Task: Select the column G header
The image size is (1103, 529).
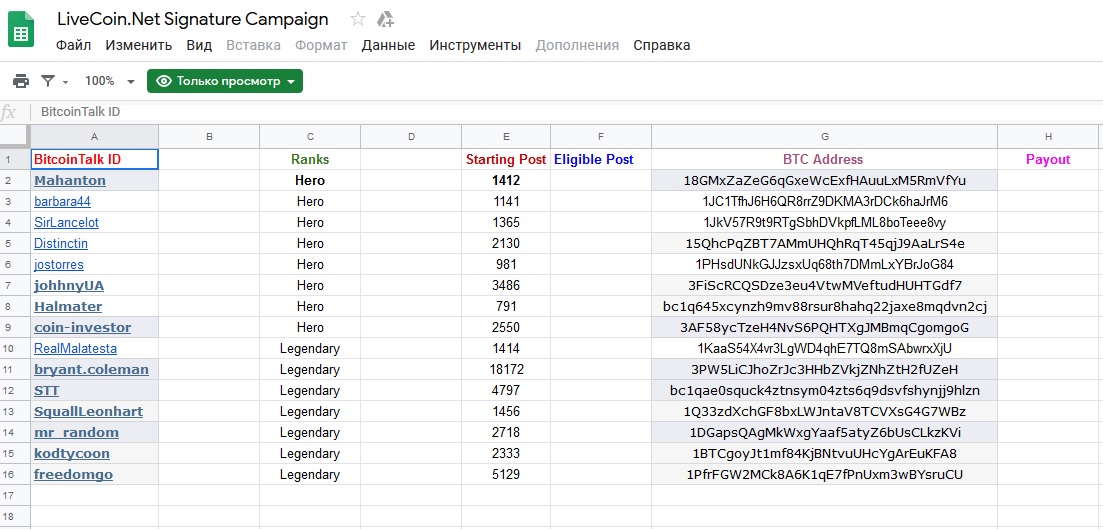Action: tap(824, 136)
